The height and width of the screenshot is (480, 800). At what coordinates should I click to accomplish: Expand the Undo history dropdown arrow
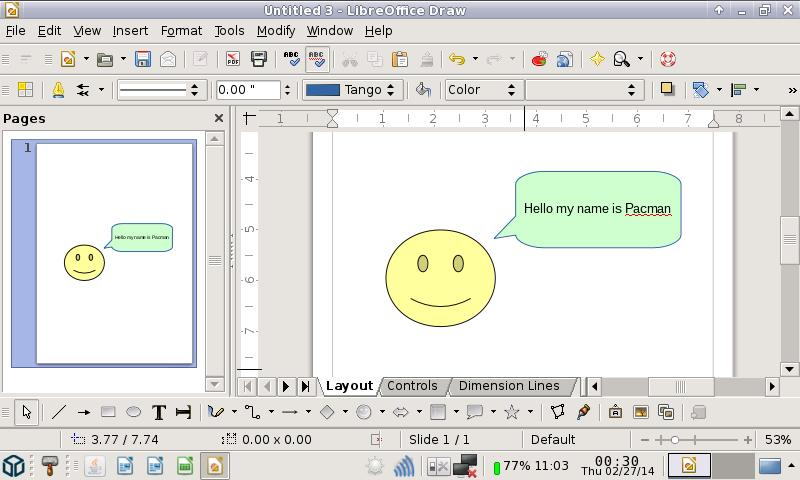click(475, 59)
